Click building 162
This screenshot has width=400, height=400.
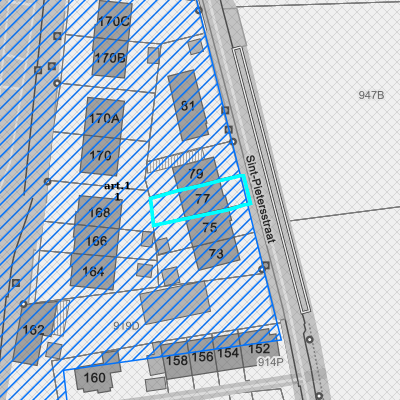pos(34,330)
